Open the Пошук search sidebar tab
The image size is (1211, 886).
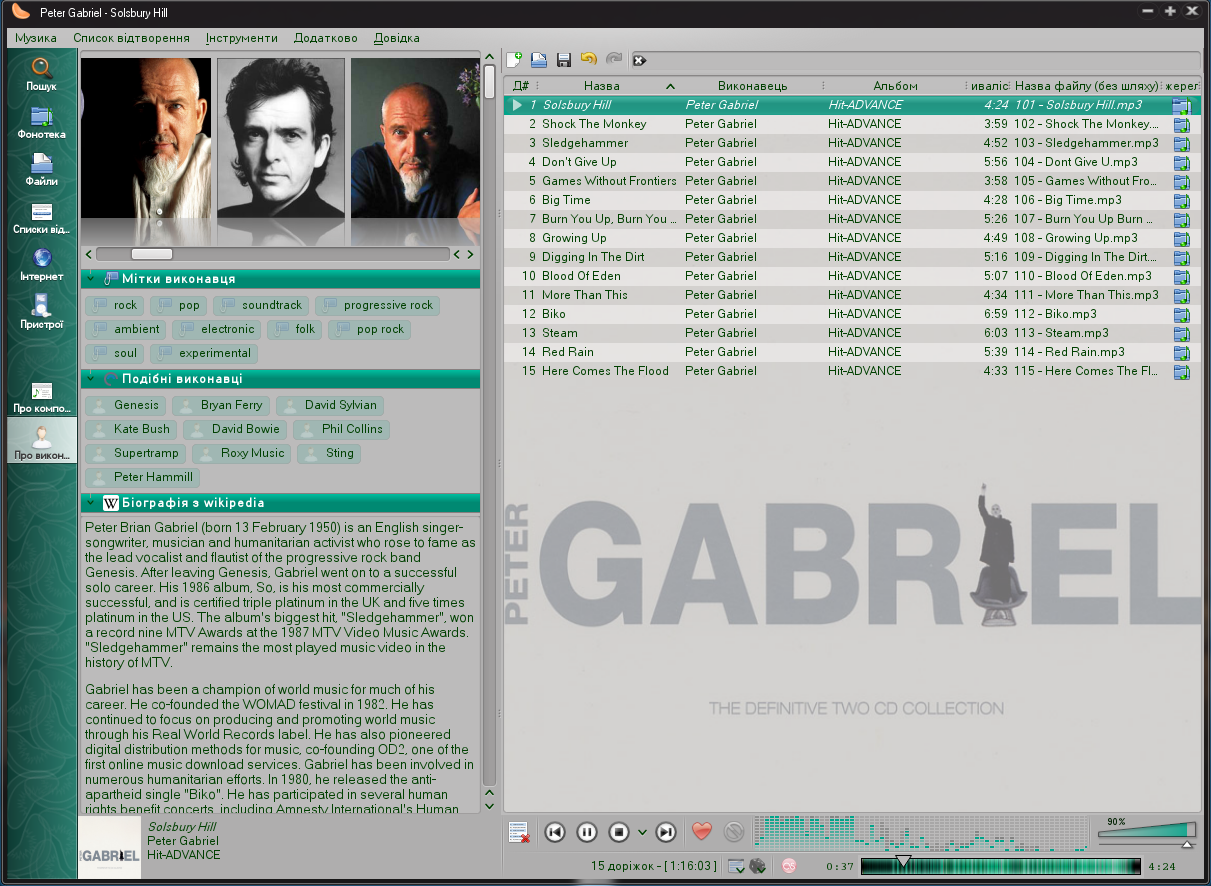click(x=41, y=75)
